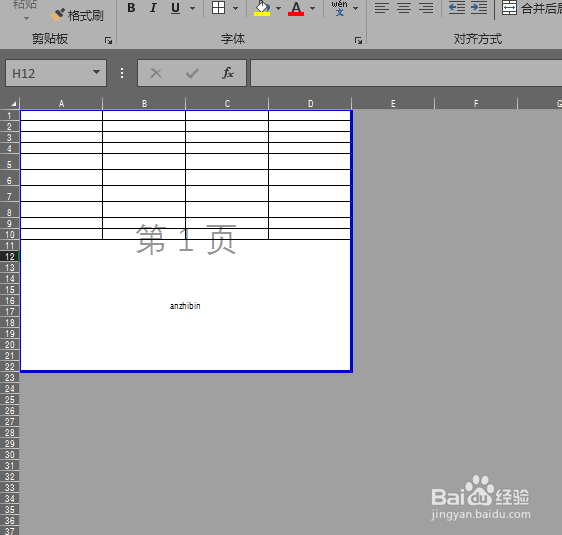This screenshot has width=562, height=535.
Task: Decrease indent
Action: [457, 8]
